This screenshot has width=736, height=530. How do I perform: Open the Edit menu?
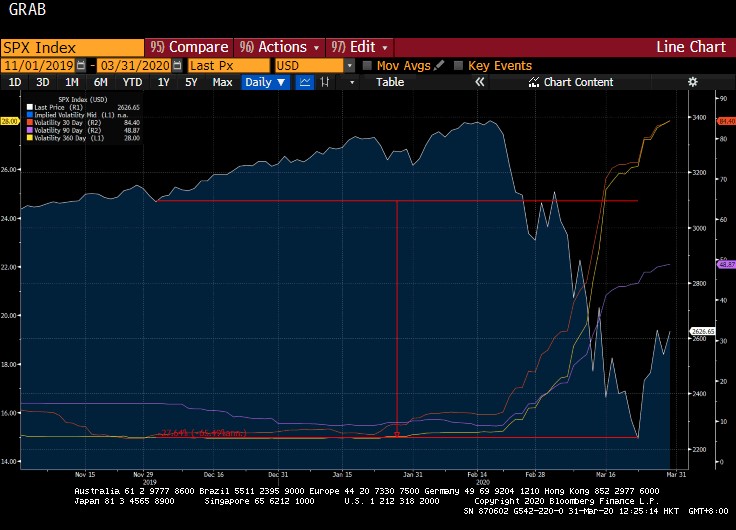(361, 47)
